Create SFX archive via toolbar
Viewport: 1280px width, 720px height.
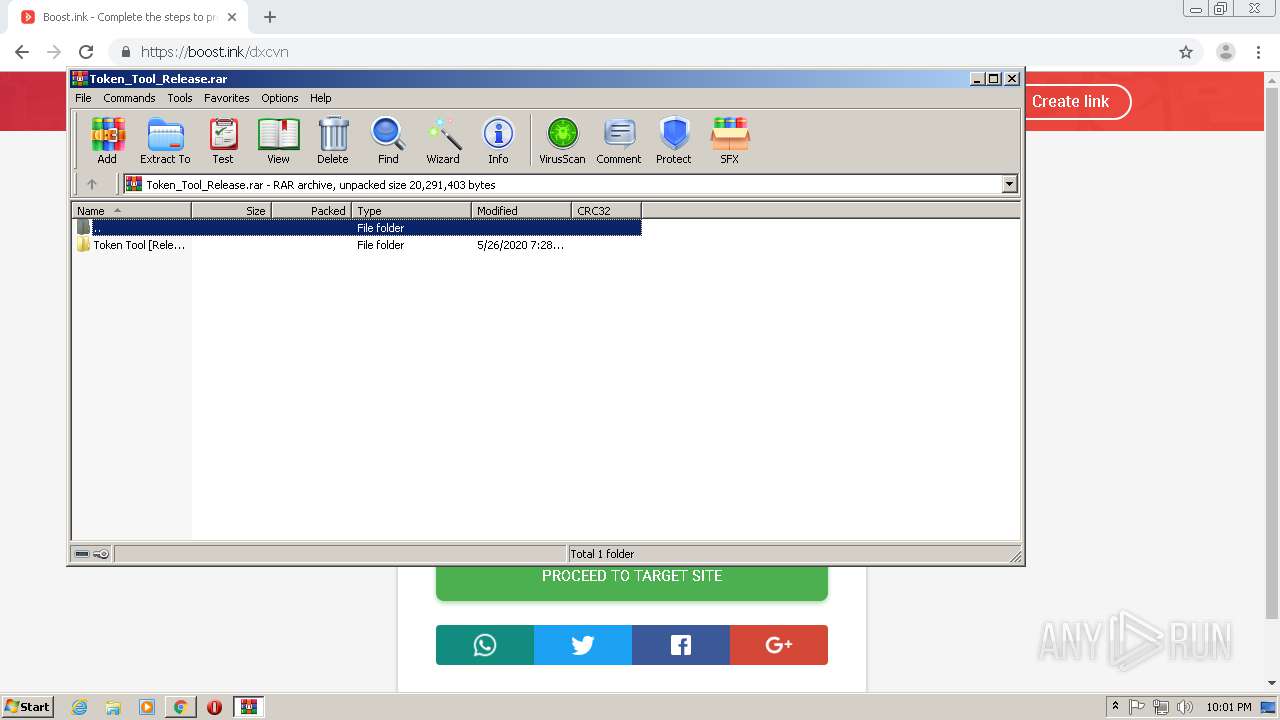point(730,140)
